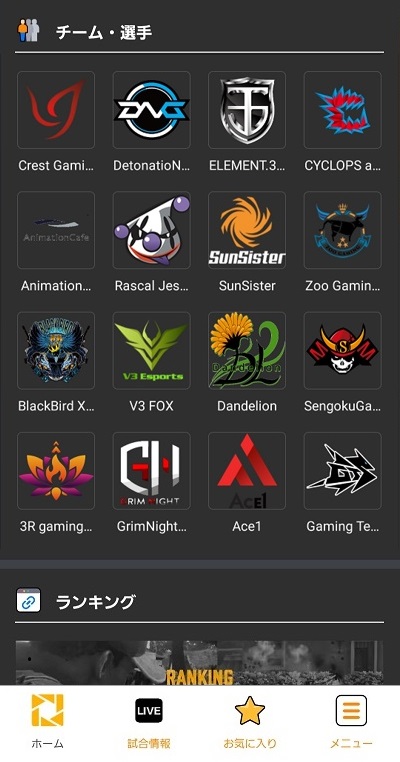Open the お気に入り favorites tab

[250, 722]
